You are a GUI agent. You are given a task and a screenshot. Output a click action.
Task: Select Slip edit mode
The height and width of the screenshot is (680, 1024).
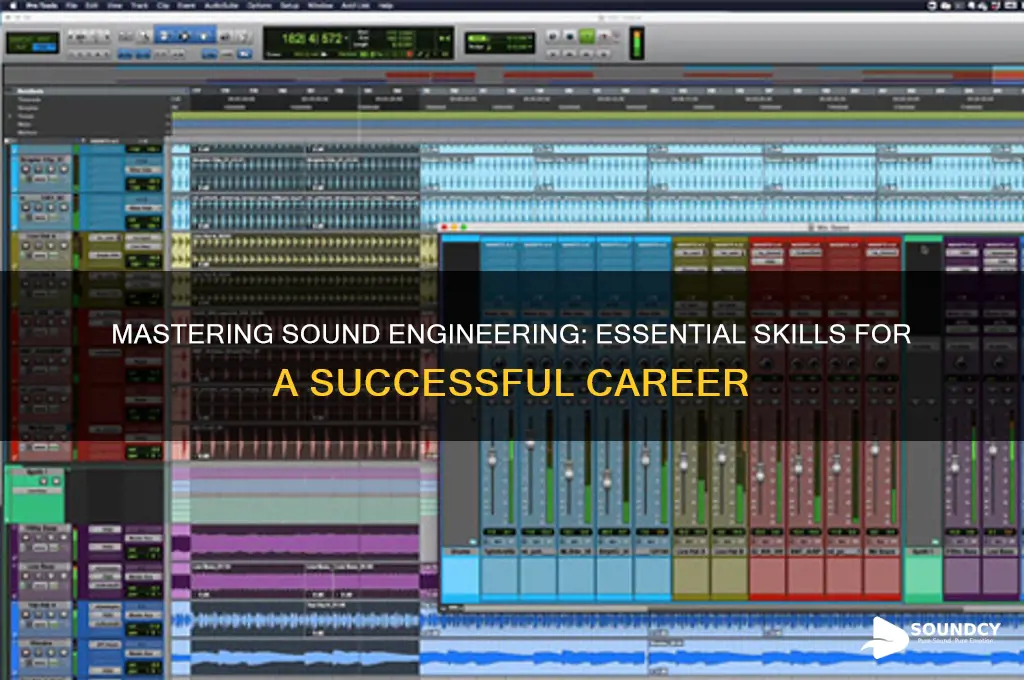tap(20, 48)
